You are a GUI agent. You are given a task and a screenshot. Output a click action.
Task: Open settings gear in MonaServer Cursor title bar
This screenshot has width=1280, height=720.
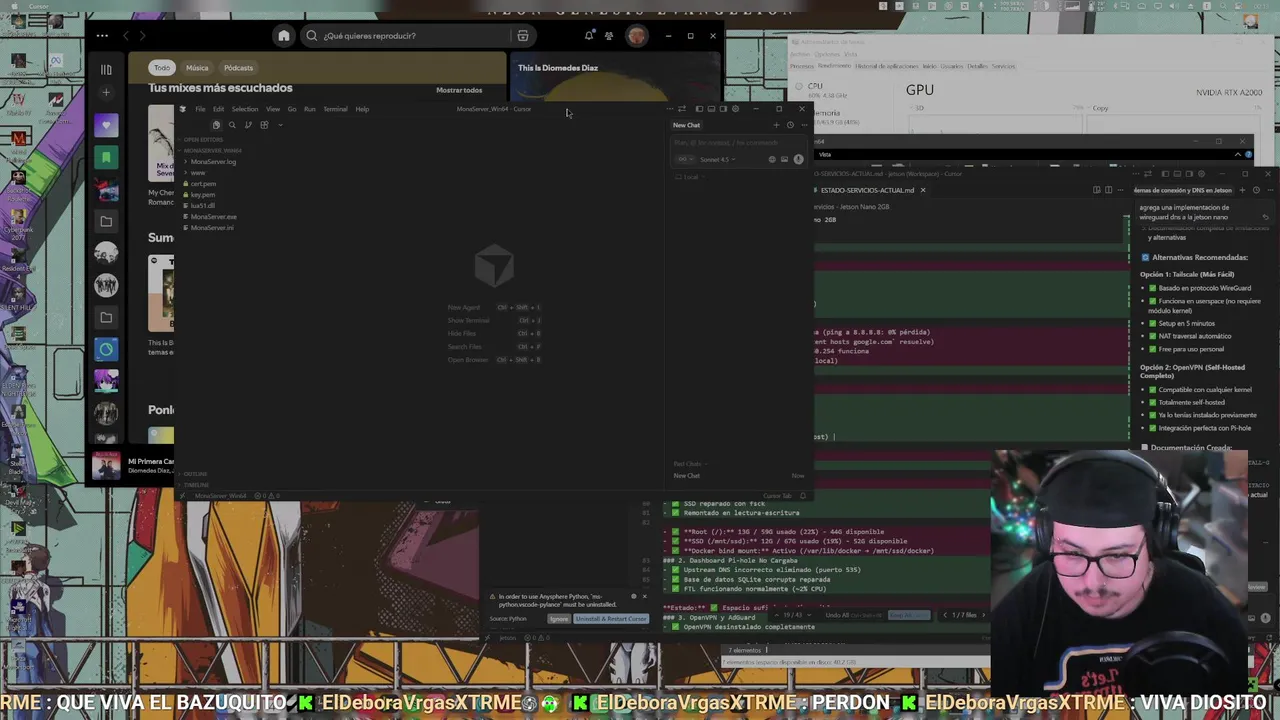(735, 109)
